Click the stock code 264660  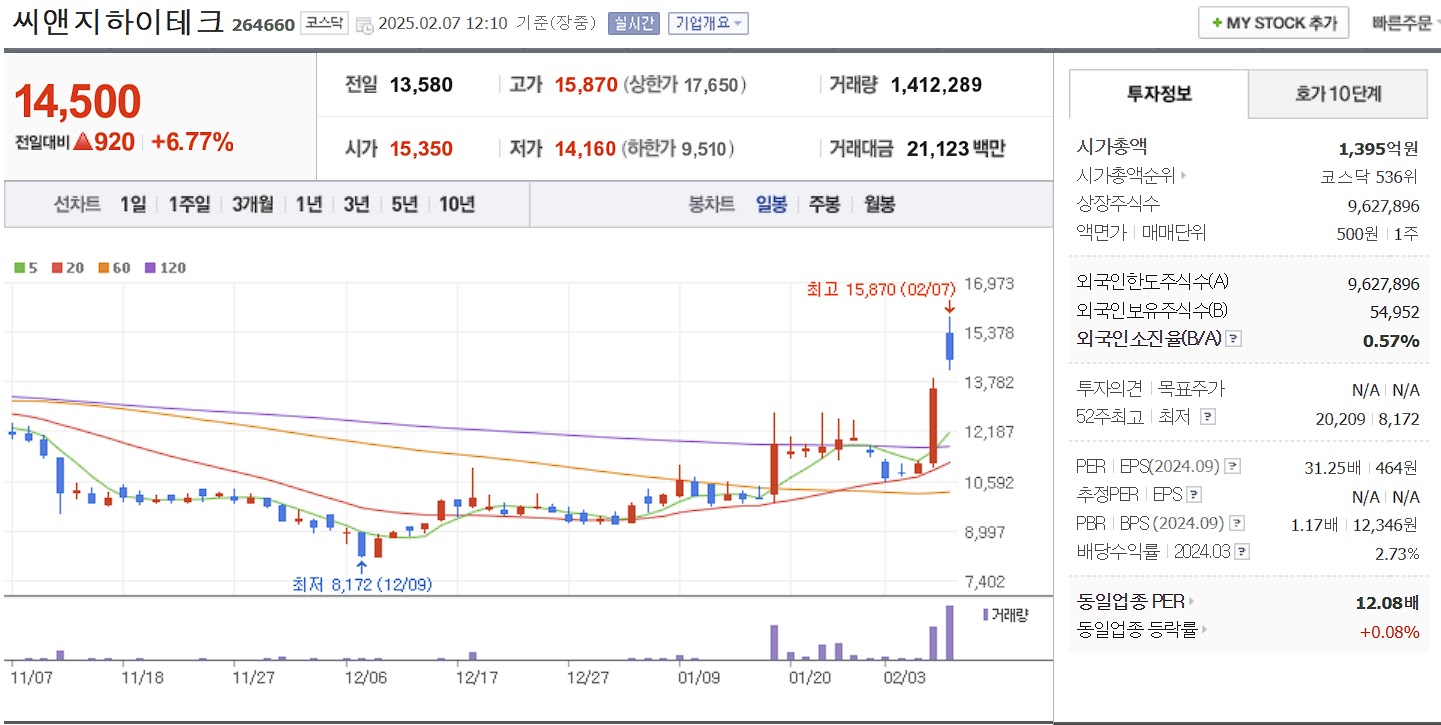(x=263, y=25)
